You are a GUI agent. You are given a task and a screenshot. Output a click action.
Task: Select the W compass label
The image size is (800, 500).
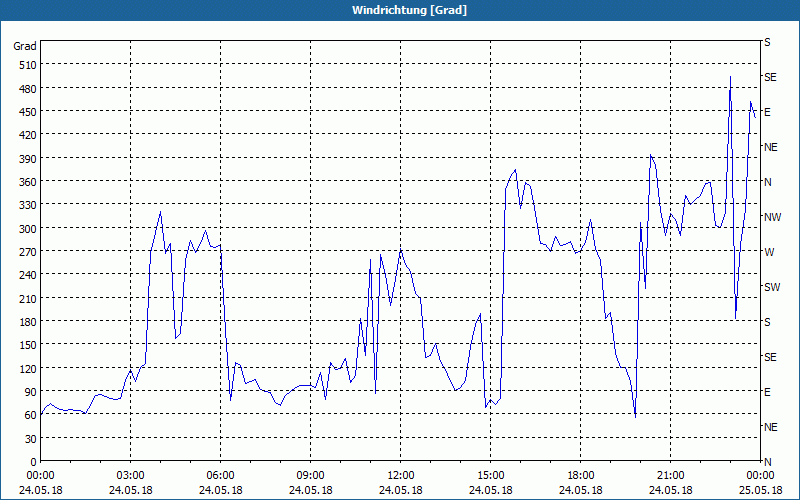click(x=769, y=252)
